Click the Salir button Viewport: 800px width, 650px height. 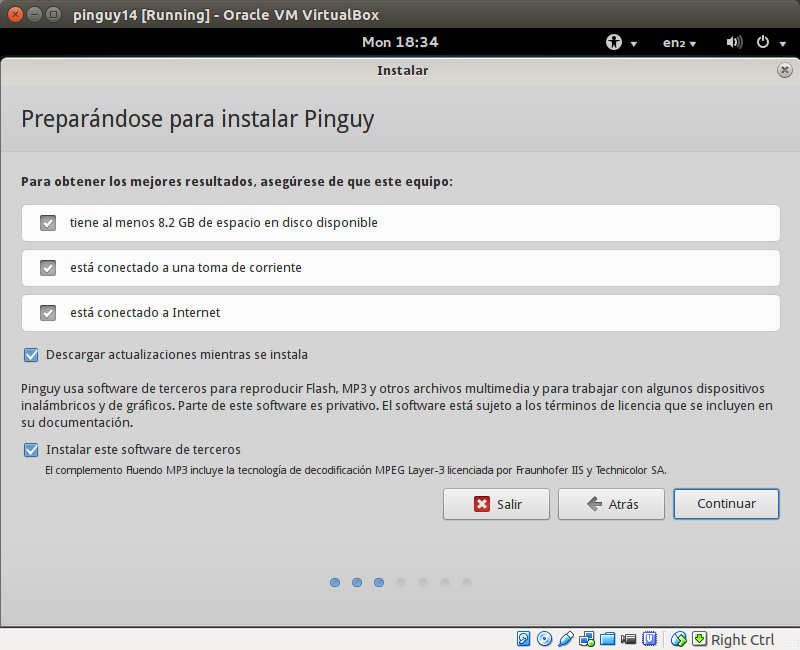click(496, 504)
